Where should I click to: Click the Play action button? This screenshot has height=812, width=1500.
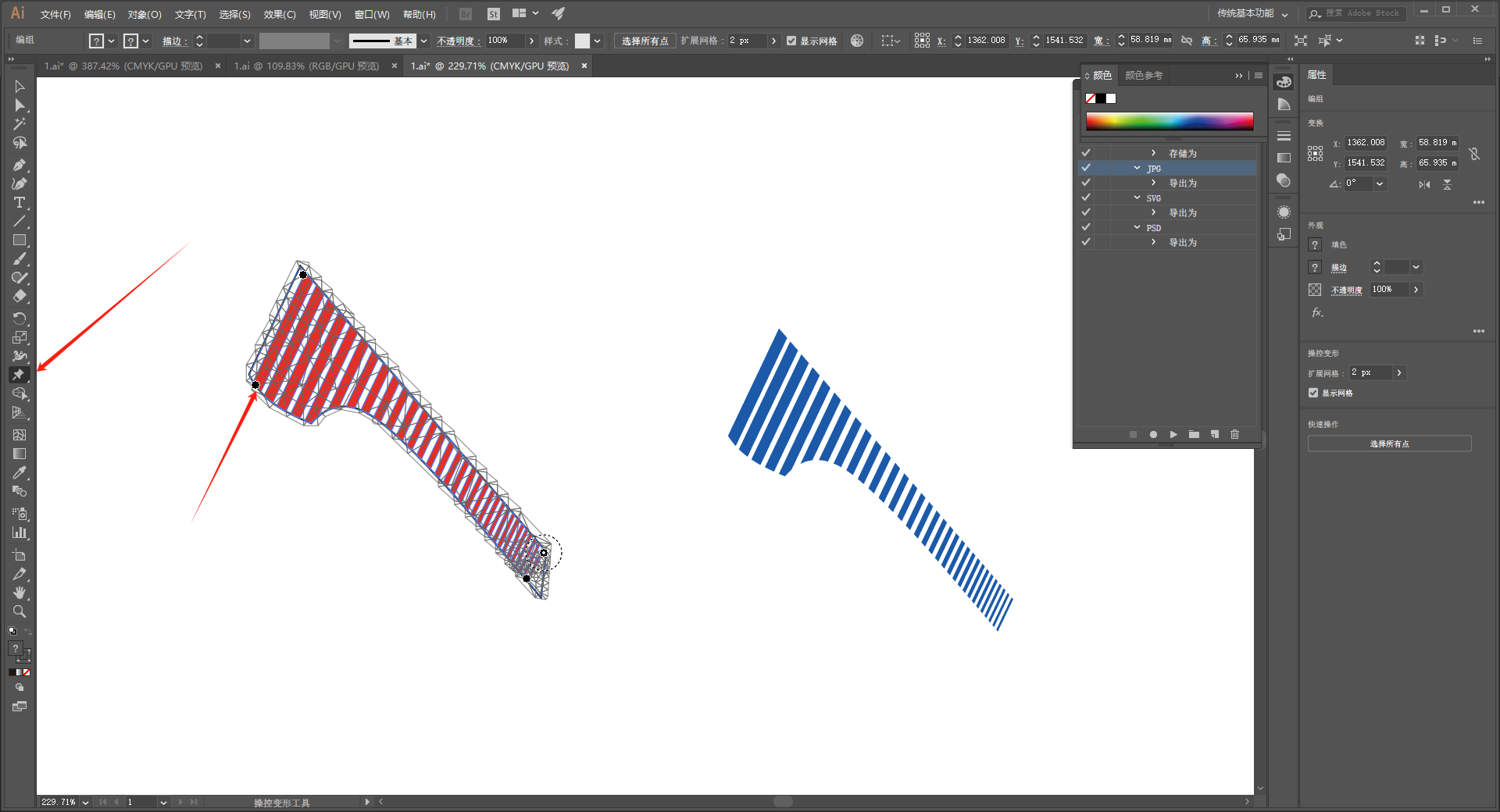(x=1173, y=434)
